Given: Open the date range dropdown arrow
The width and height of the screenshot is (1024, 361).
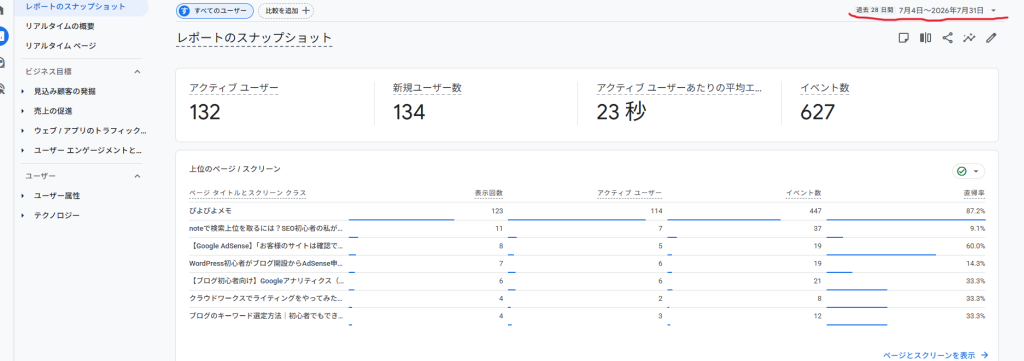Looking at the screenshot, I should [993, 11].
